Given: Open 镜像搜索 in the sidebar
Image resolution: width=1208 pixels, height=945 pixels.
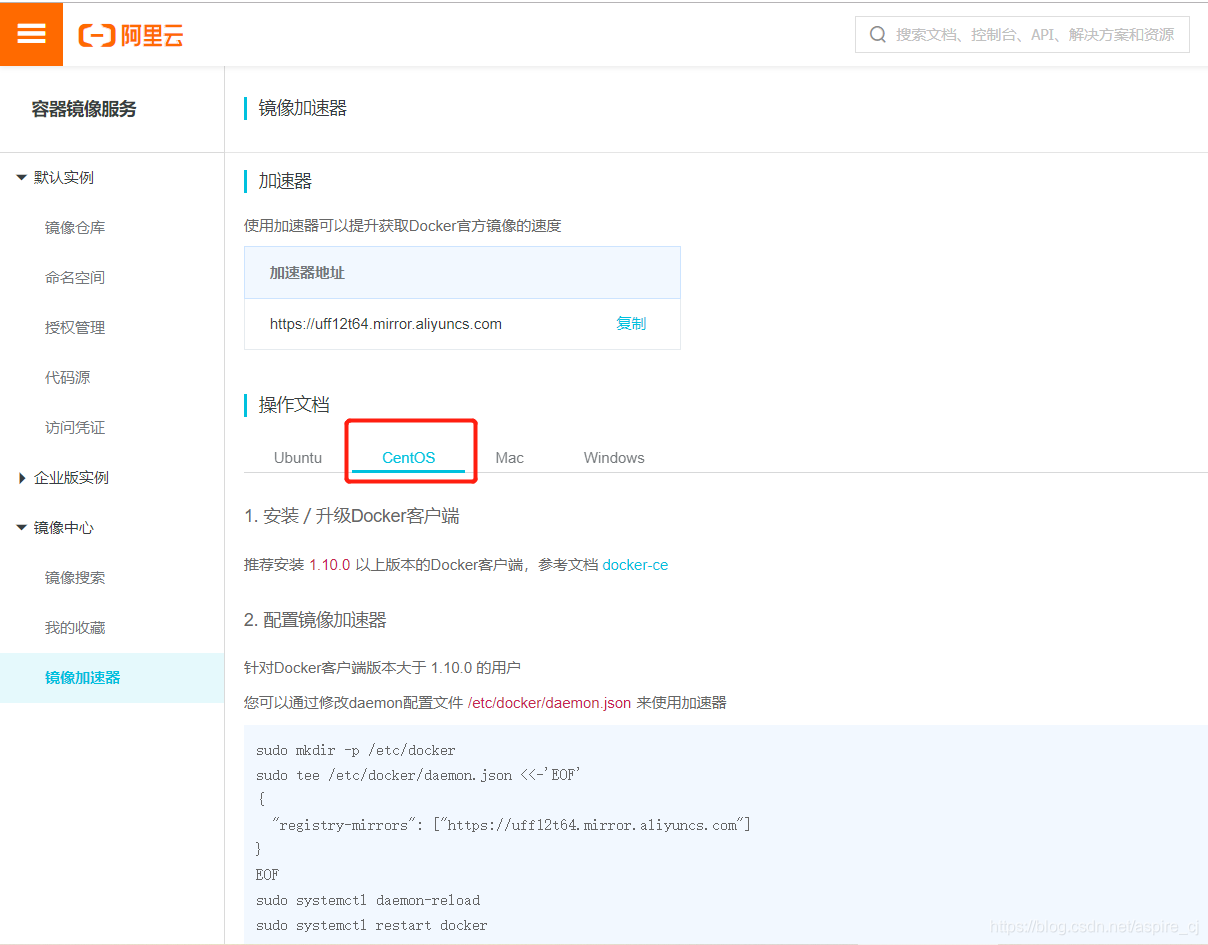Looking at the screenshot, I should pyautogui.click(x=75, y=578).
